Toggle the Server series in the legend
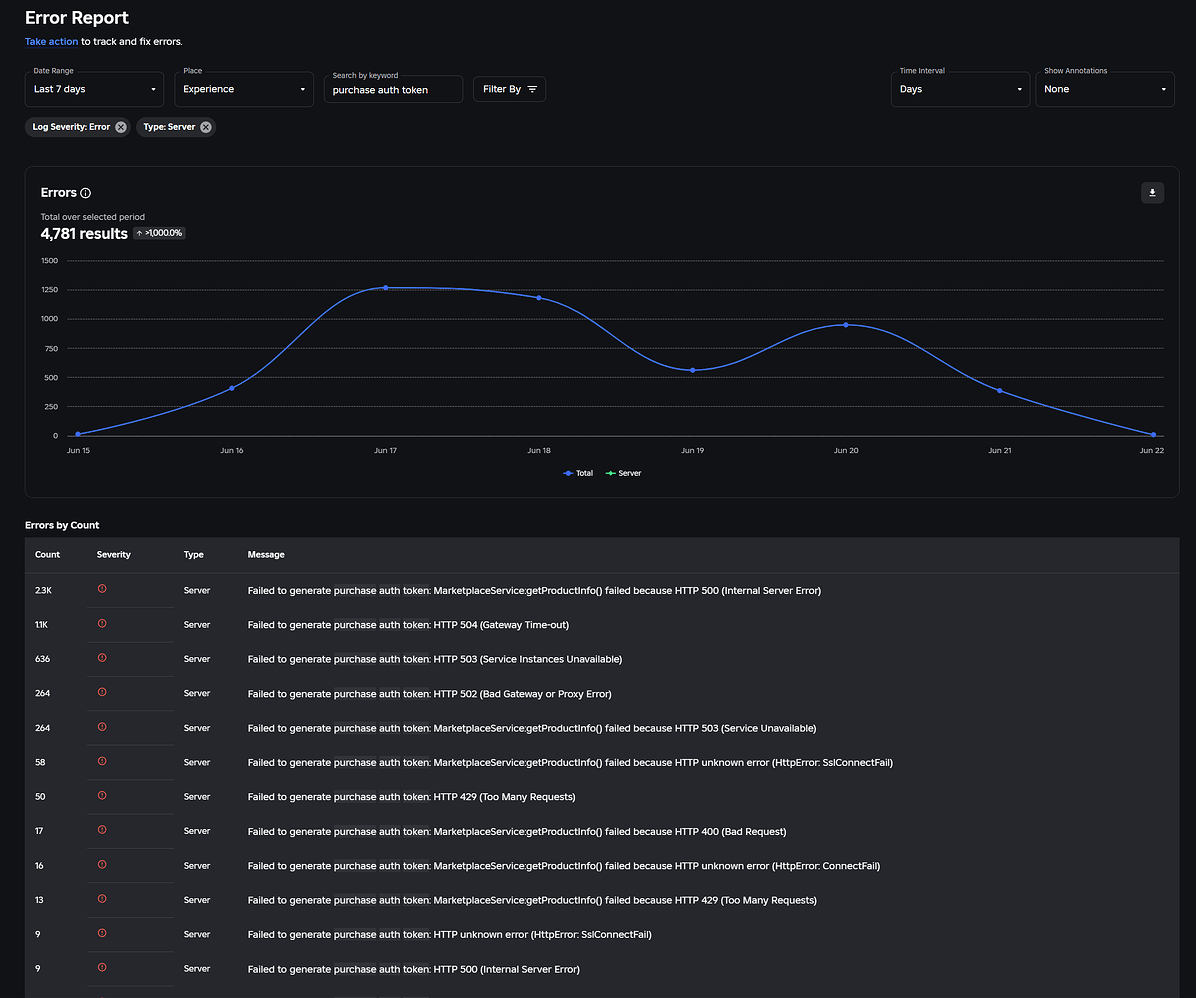The image size is (1196, 998). point(623,473)
